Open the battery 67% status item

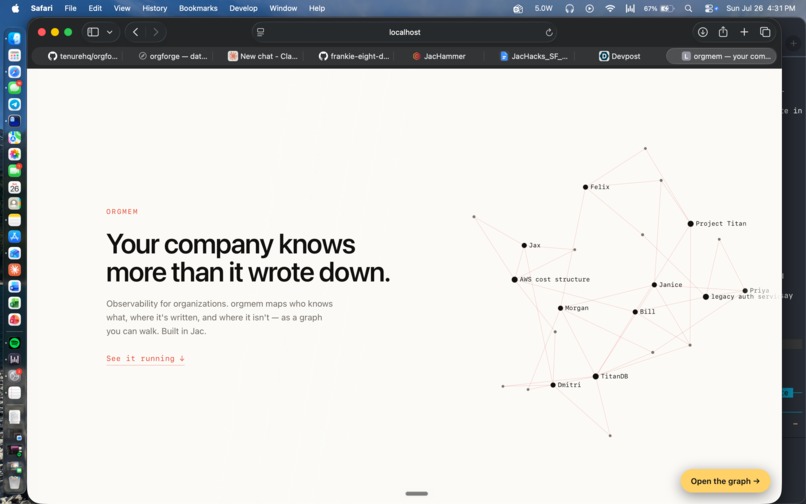[658, 8]
